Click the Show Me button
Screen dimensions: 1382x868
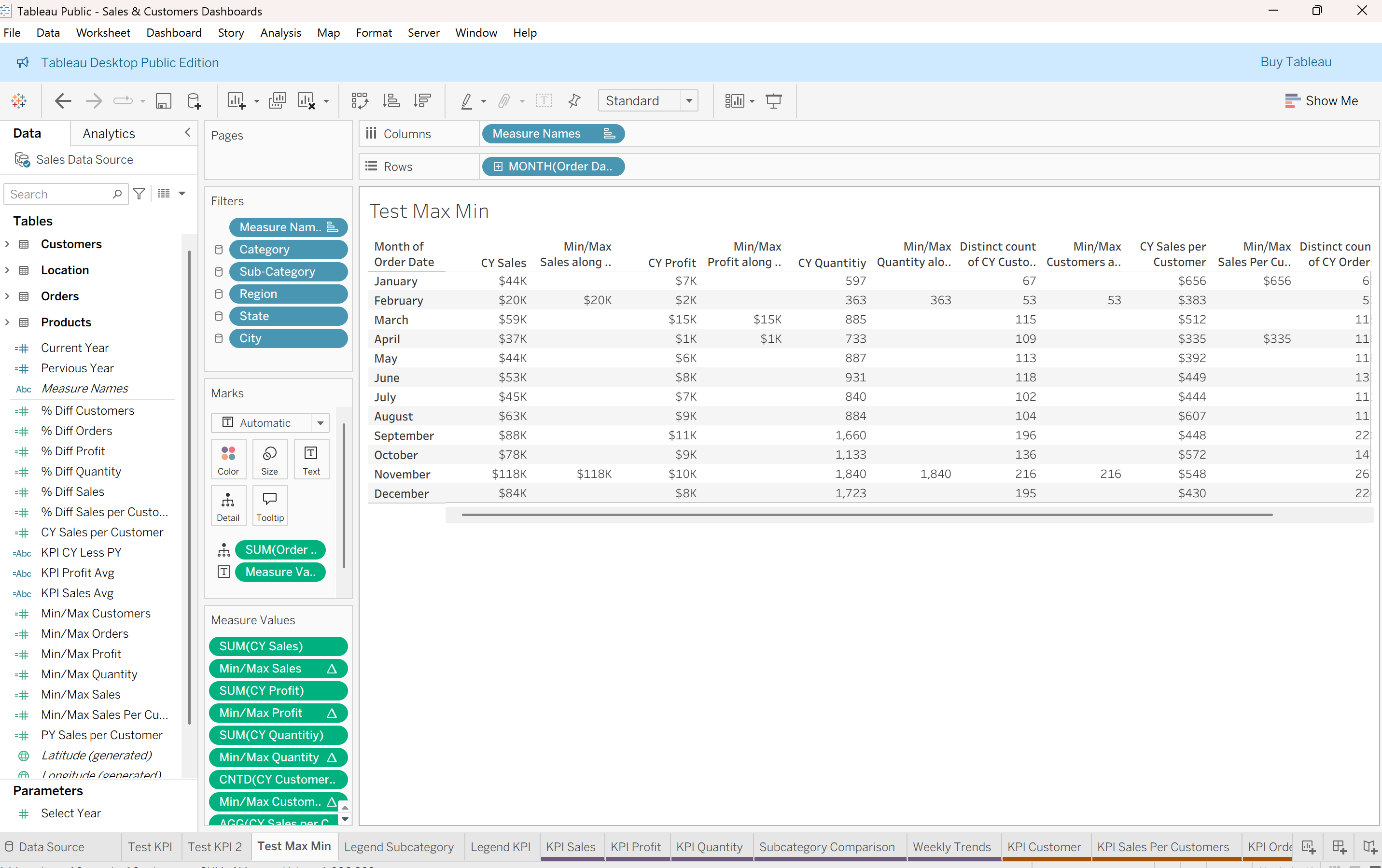coord(1322,101)
